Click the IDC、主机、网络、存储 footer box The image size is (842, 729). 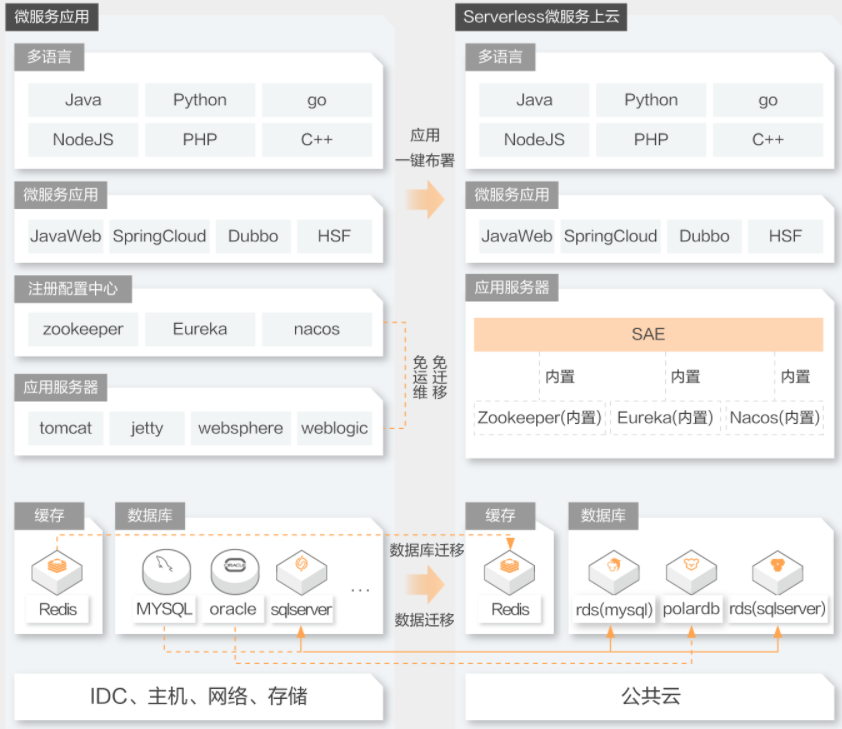coord(198,697)
